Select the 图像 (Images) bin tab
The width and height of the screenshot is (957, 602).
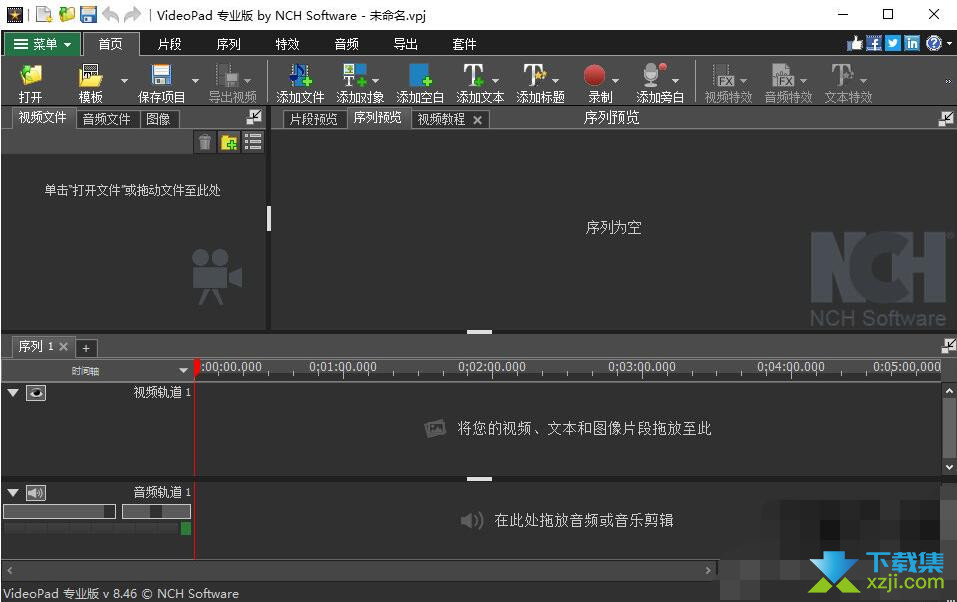(x=159, y=119)
